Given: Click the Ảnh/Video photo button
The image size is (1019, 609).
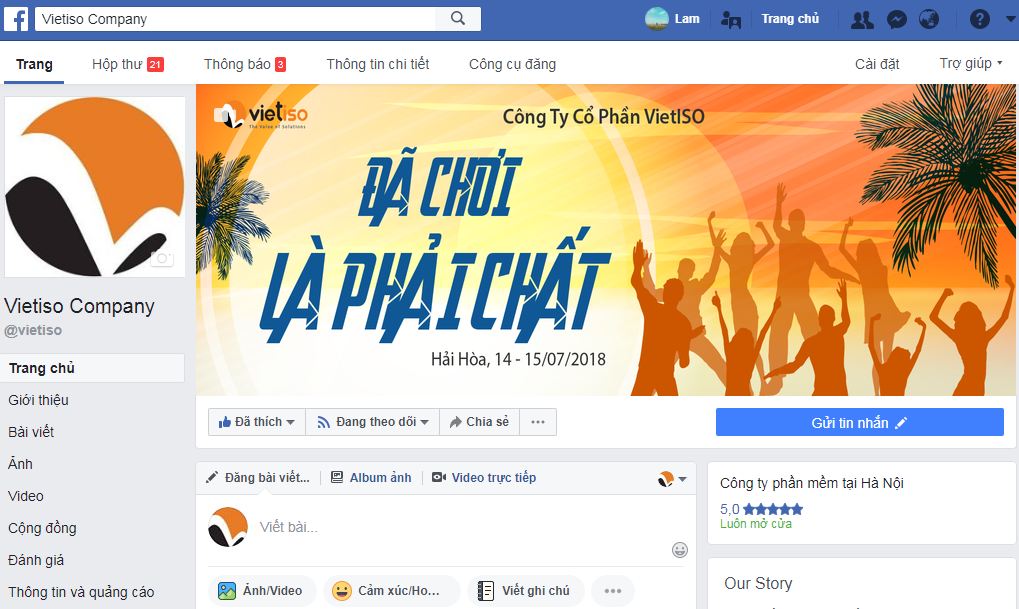Looking at the screenshot, I should click(x=261, y=591).
